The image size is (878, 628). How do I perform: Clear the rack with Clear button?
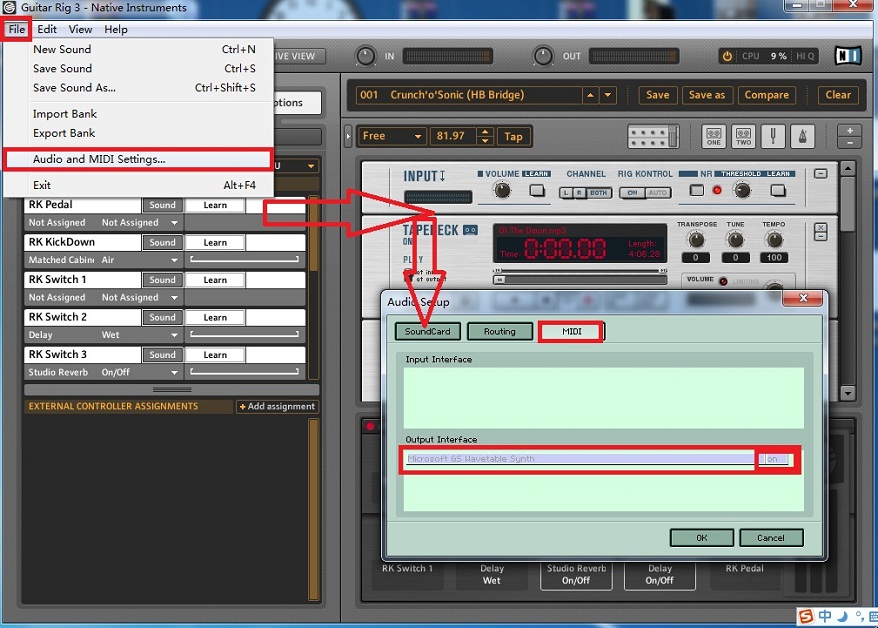click(x=838, y=95)
